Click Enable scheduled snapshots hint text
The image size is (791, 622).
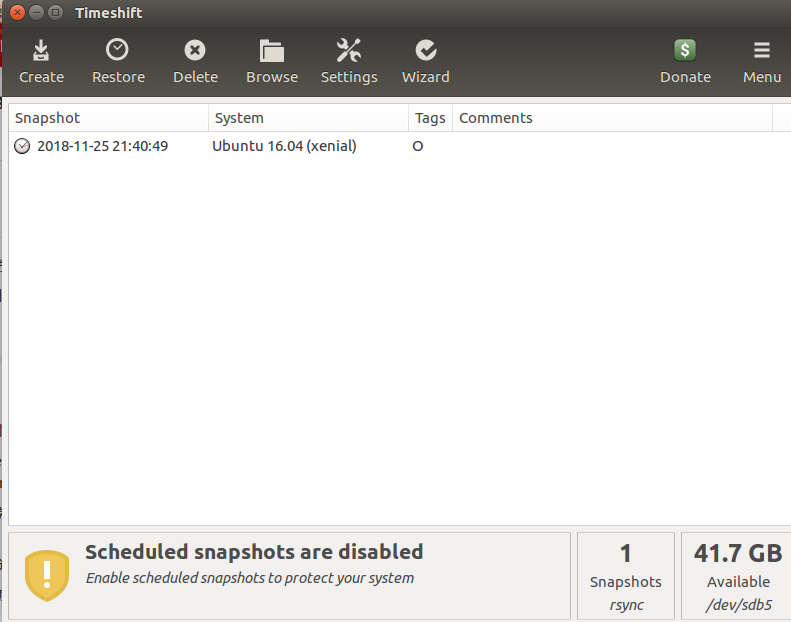tap(250, 578)
